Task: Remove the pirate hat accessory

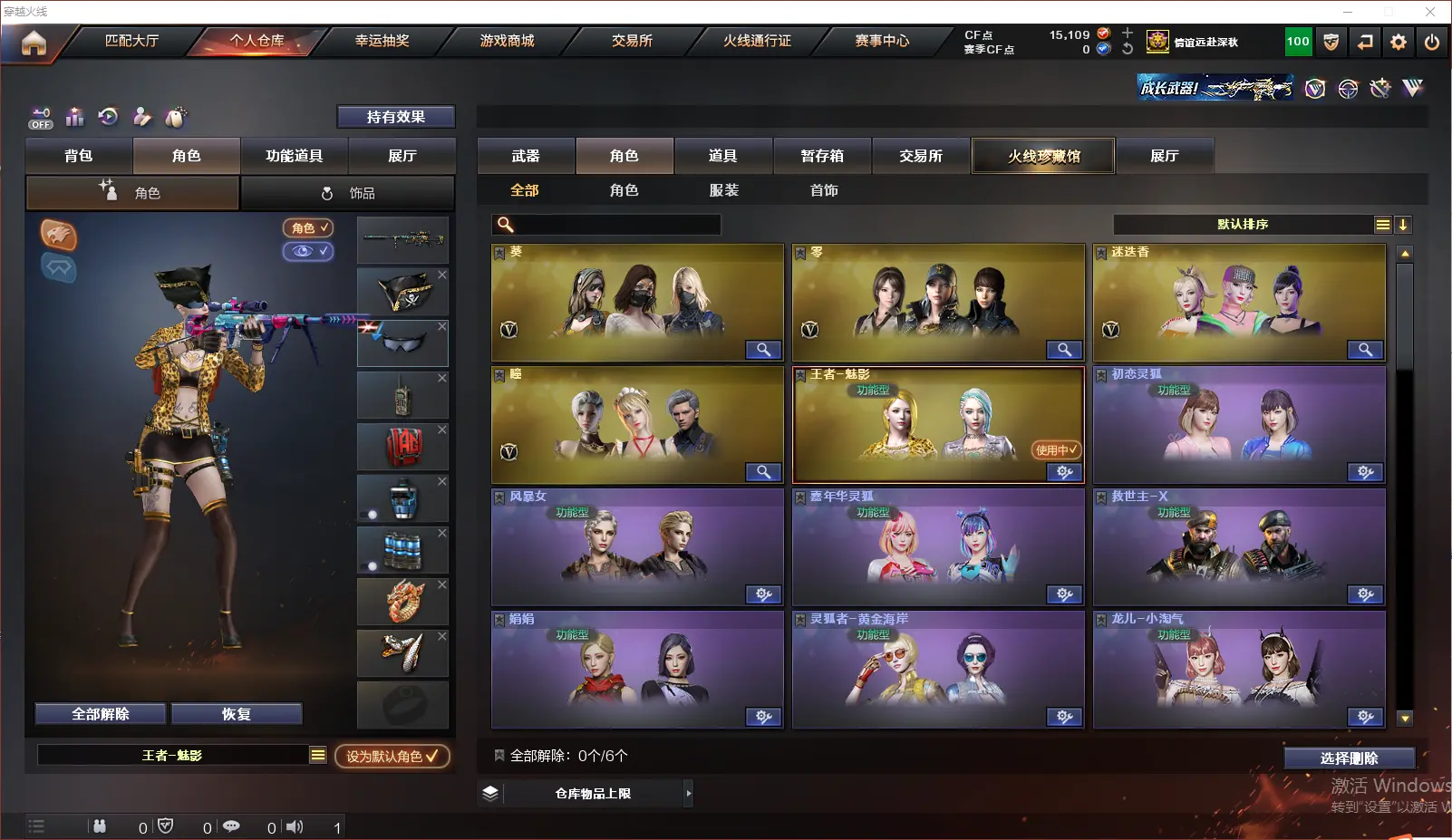Action: coord(442,275)
